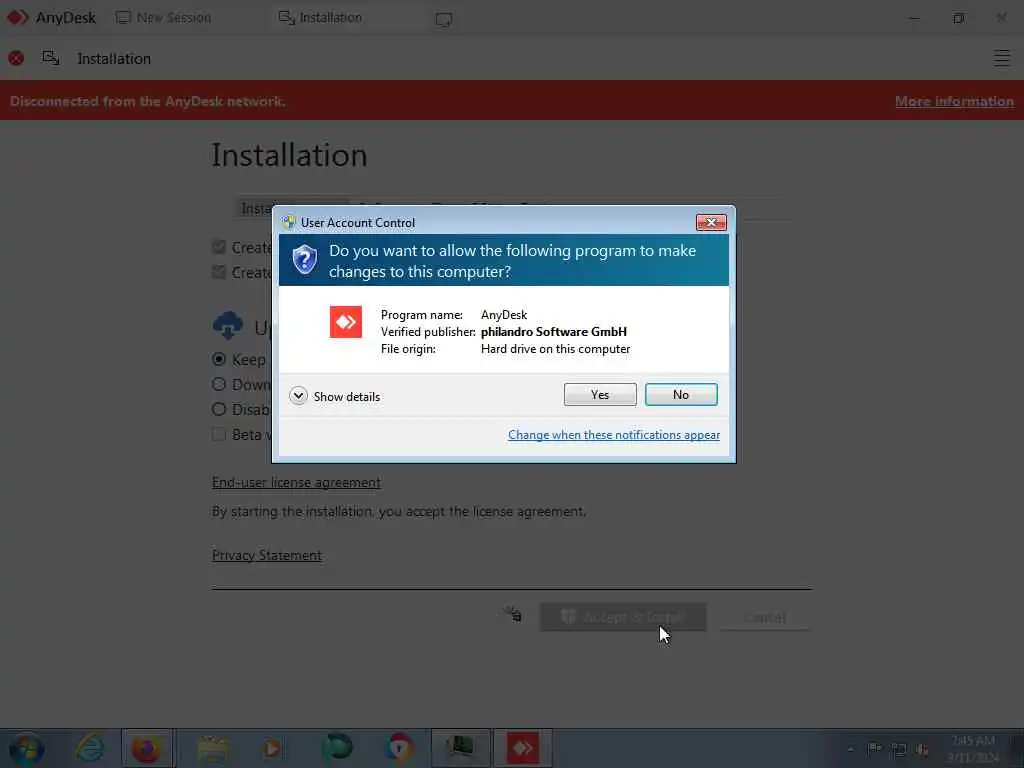Toggle the first Create shortcut checkbox
1024x768 pixels.
pyautogui.click(x=219, y=247)
